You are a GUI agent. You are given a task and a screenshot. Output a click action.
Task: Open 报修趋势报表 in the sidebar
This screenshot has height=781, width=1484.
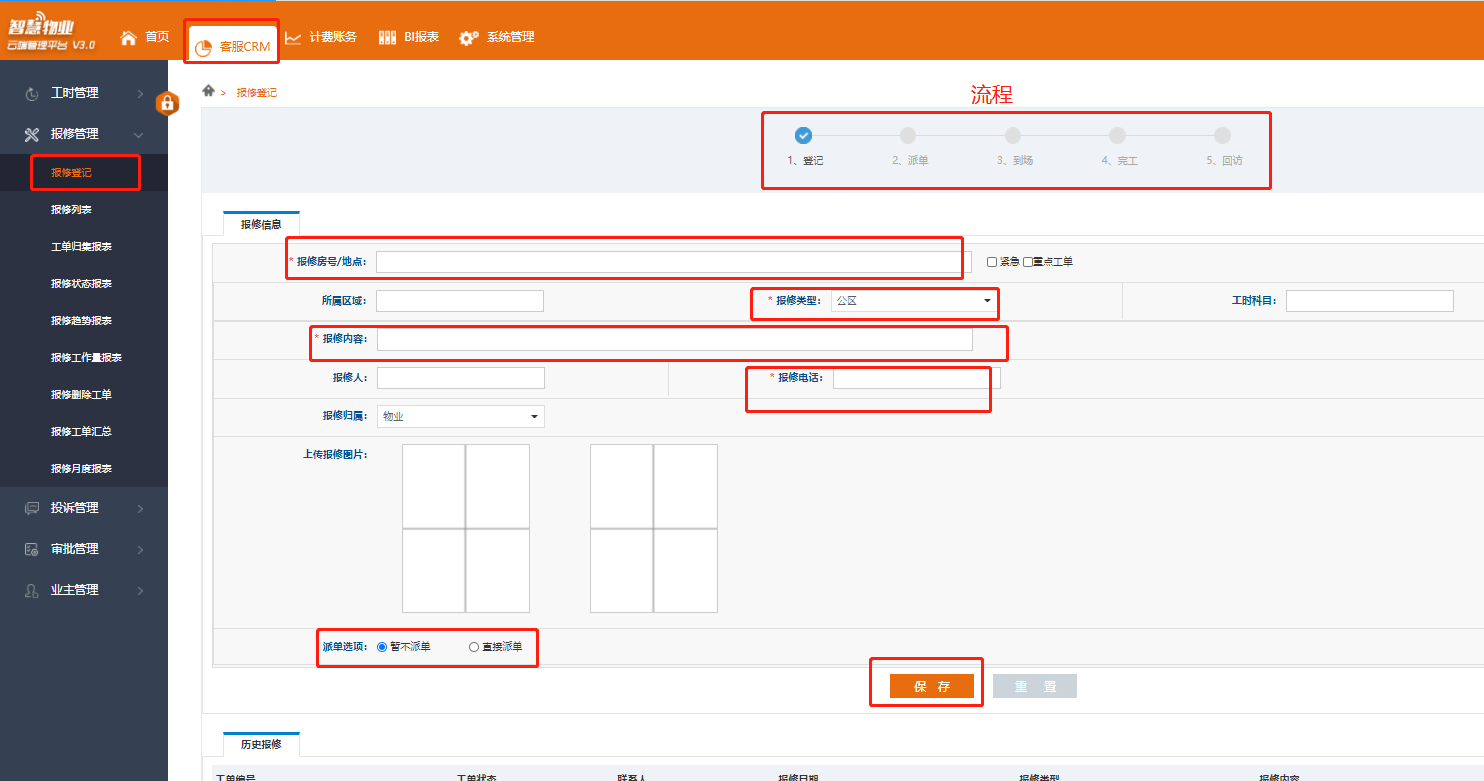point(81,321)
